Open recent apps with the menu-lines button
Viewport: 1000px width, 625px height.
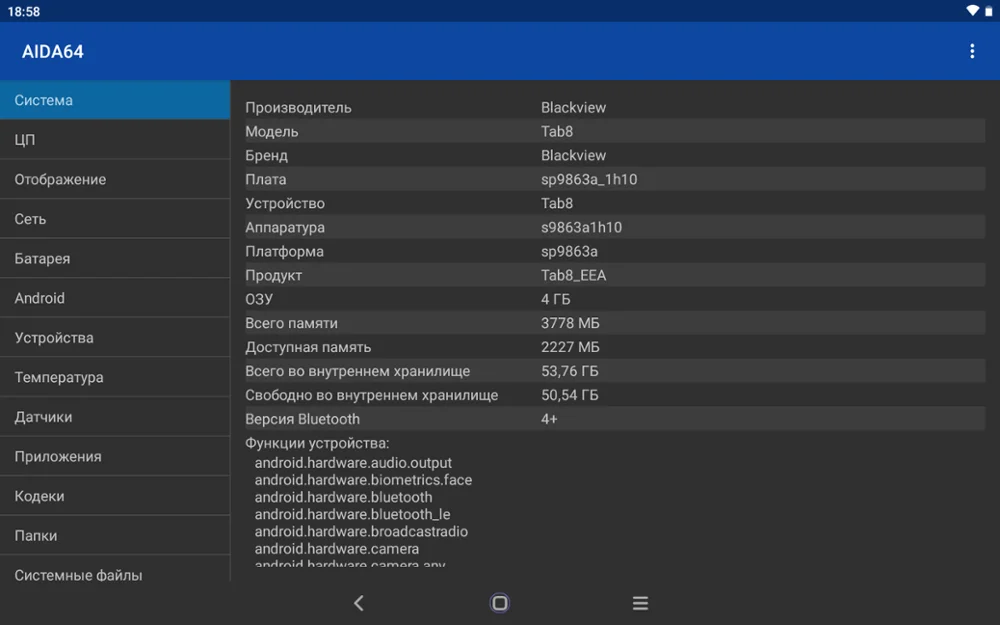click(640, 603)
